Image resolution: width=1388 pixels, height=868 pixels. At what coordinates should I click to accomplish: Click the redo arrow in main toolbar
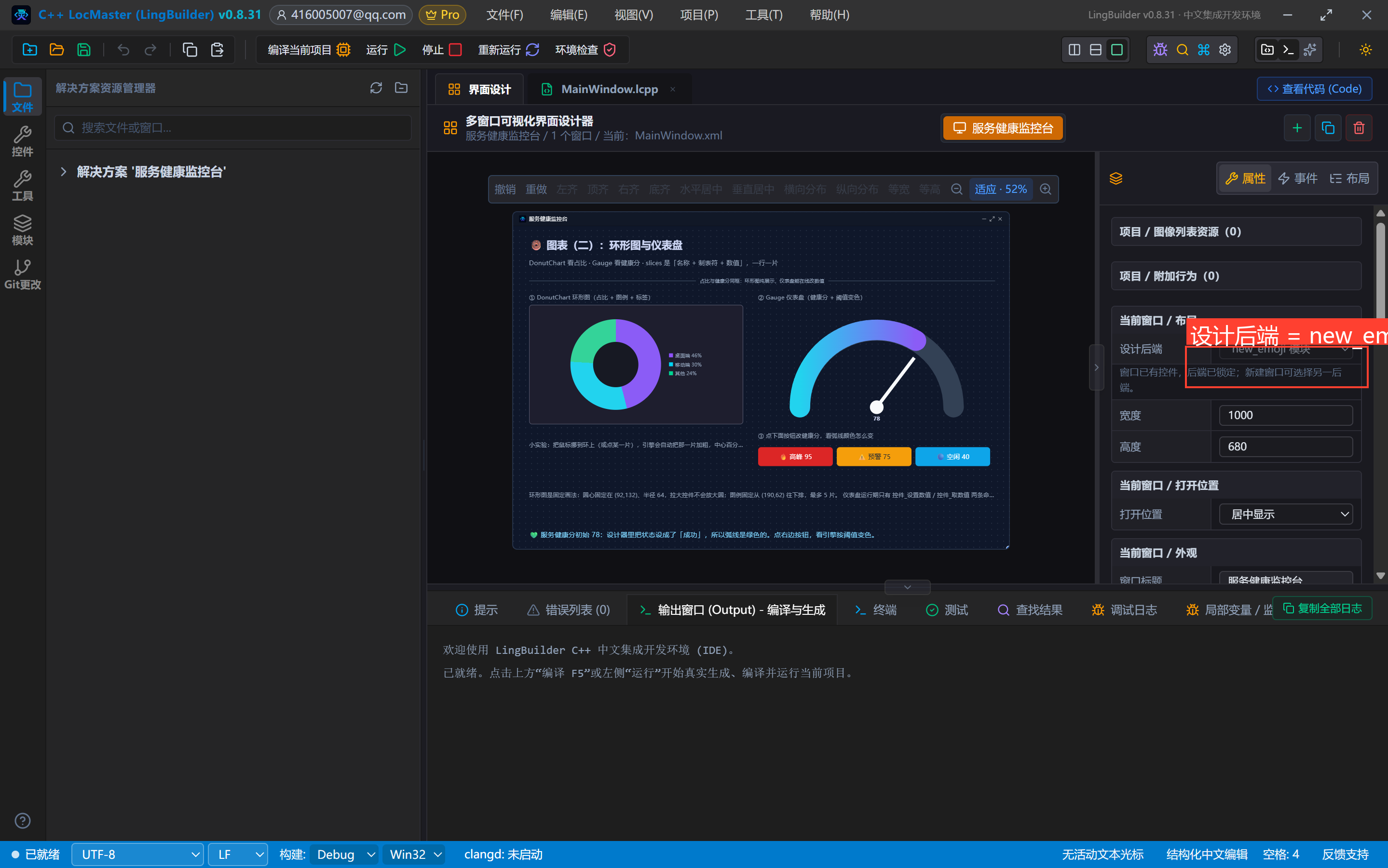coord(150,50)
